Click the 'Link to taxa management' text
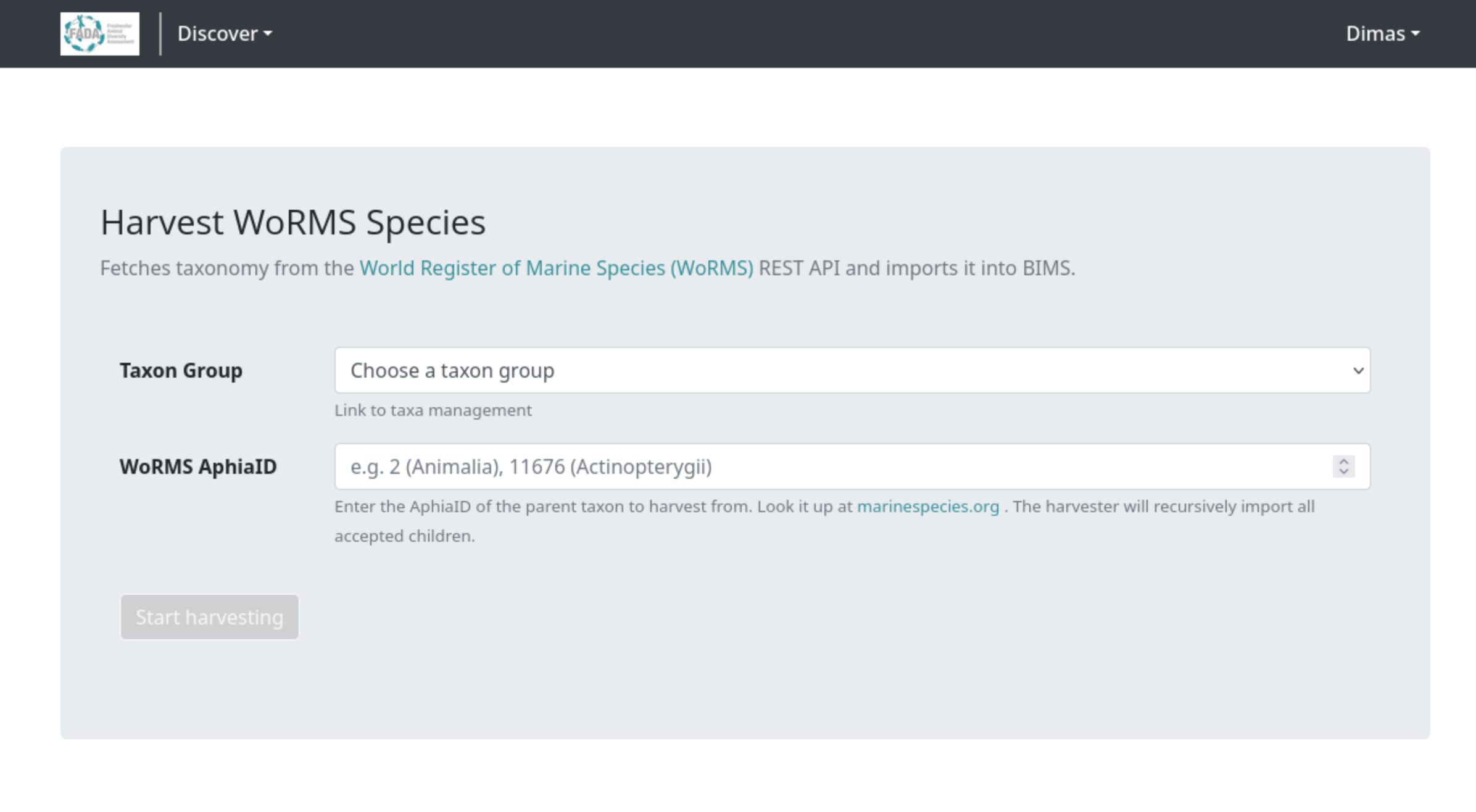 coord(433,410)
